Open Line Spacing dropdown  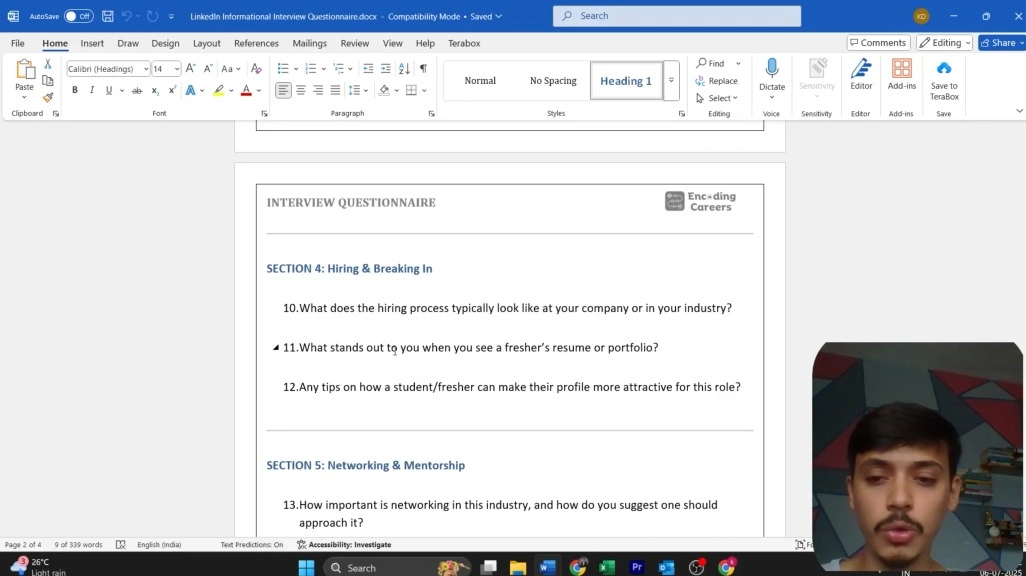tap(358, 90)
